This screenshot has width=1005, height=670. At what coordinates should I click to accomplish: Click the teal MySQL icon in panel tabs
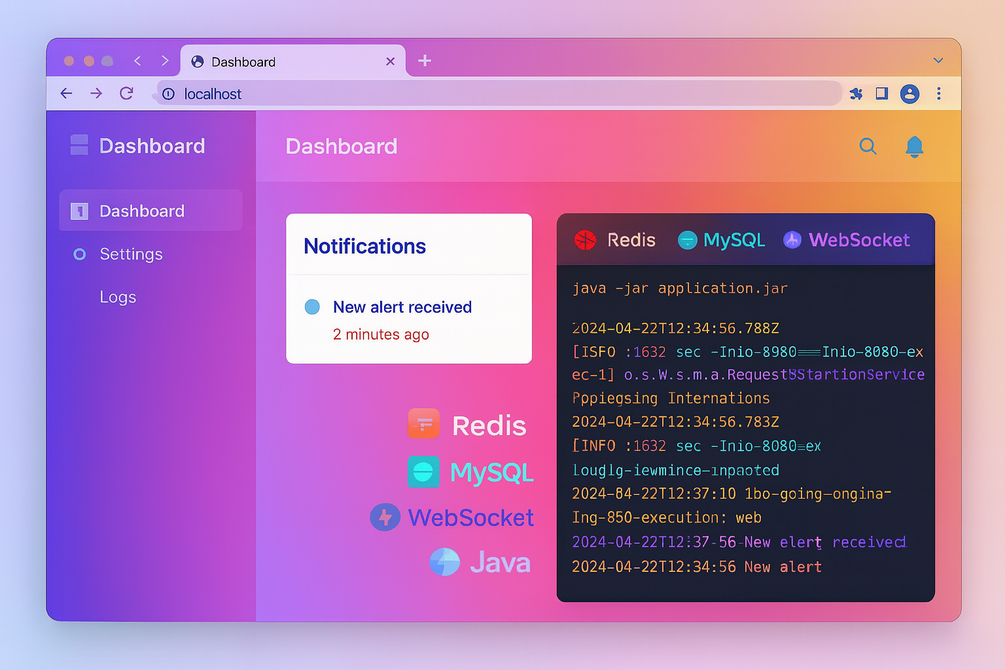pyautogui.click(x=687, y=240)
